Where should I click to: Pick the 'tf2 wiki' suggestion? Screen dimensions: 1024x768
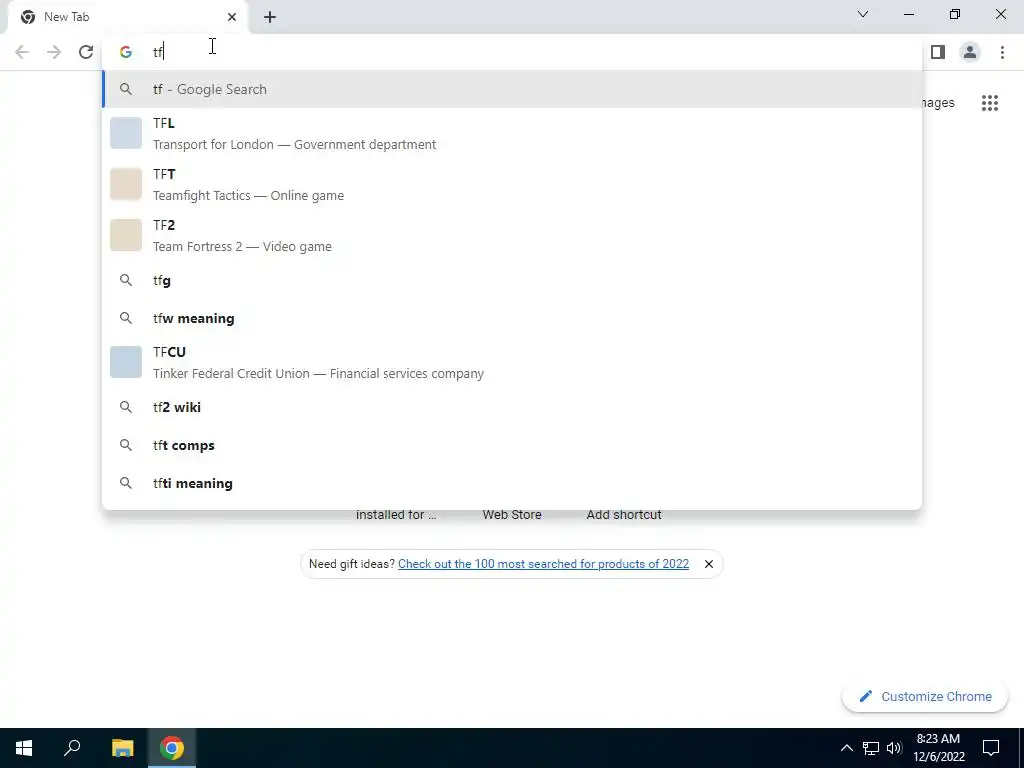pyautogui.click(x=512, y=407)
